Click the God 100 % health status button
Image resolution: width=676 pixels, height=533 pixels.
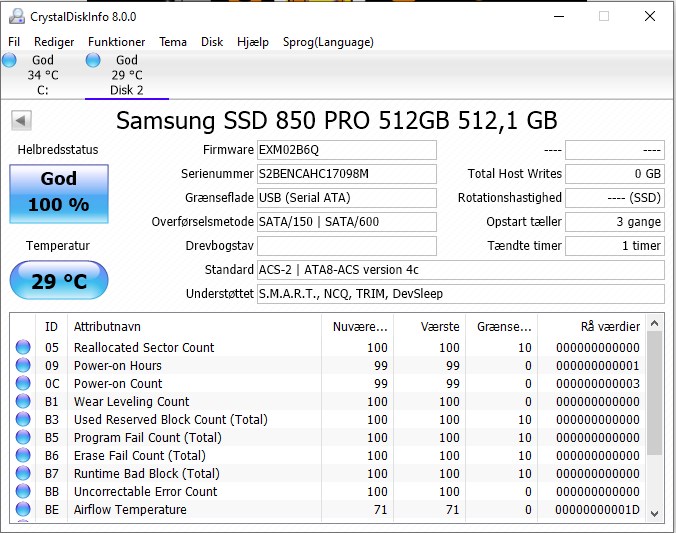pyautogui.click(x=59, y=194)
